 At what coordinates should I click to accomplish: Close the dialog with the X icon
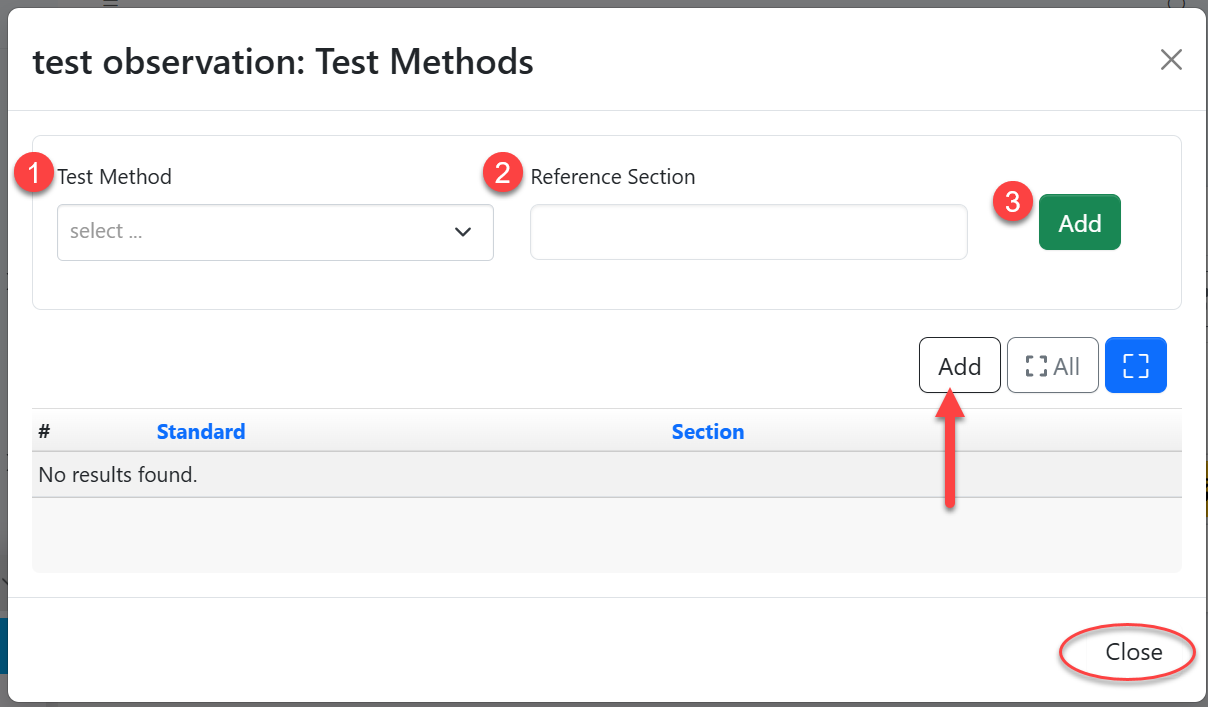pos(1171,60)
